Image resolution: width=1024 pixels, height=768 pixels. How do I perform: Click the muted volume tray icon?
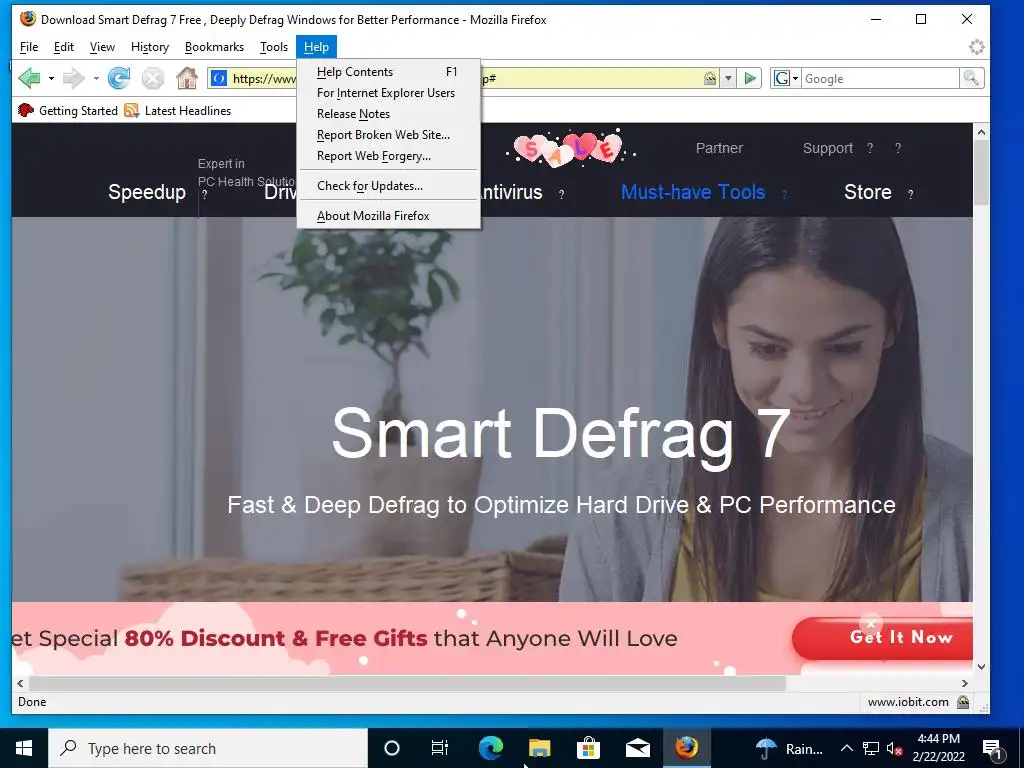click(895, 748)
